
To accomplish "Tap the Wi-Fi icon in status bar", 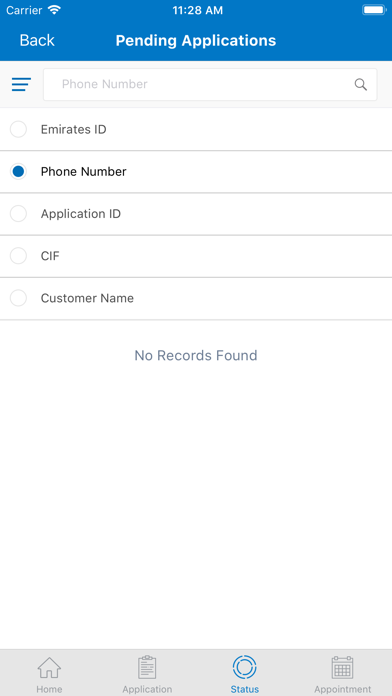I will pos(55,10).
